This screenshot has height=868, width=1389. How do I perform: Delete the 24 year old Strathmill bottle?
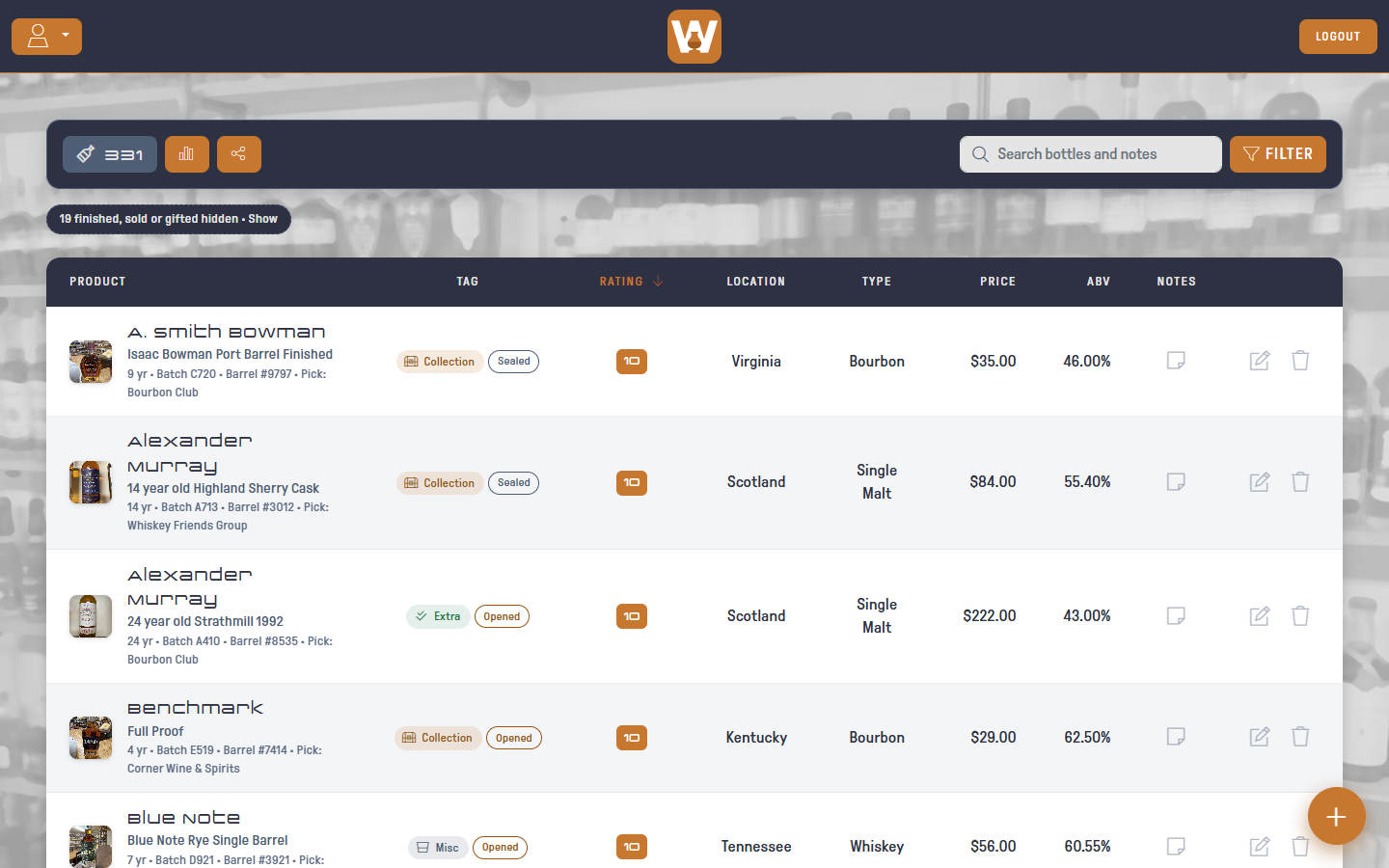tap(1300, 616)
